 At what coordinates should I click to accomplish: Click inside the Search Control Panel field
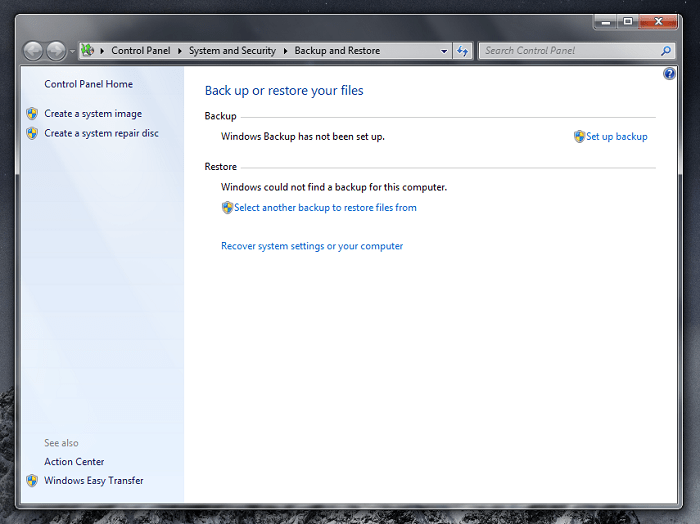click(x=565, y=50)
